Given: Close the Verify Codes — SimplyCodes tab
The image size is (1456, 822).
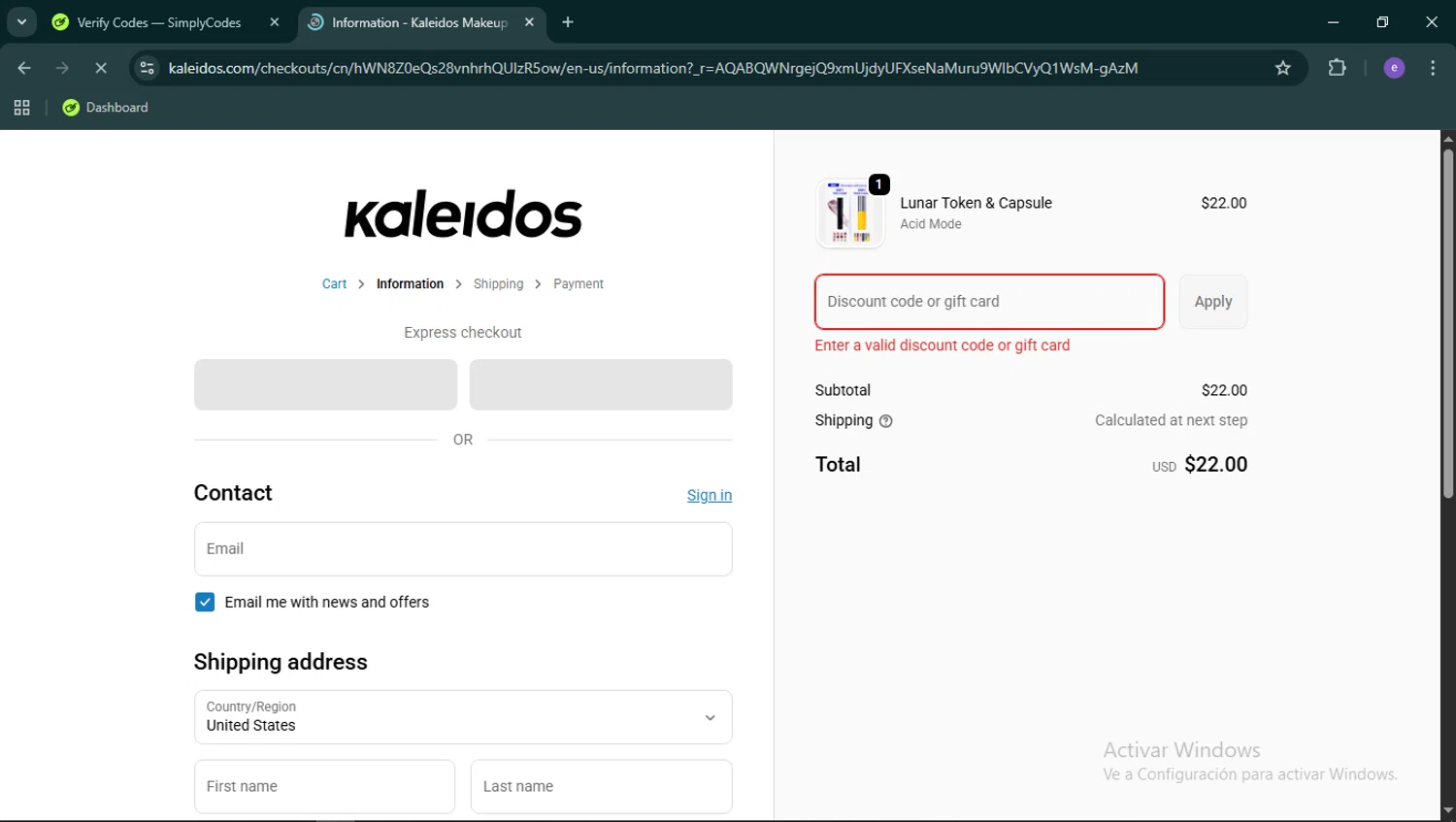Looking at the screenshot, I should (x=275, y=22).
